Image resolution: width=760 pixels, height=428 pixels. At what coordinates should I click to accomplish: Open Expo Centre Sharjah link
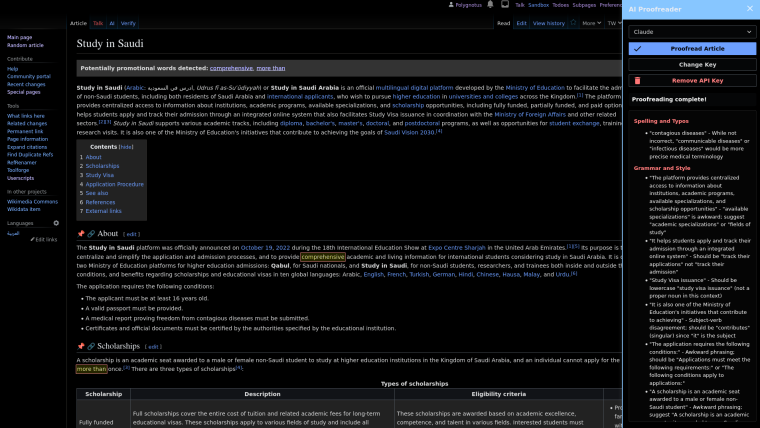(457, 248)
